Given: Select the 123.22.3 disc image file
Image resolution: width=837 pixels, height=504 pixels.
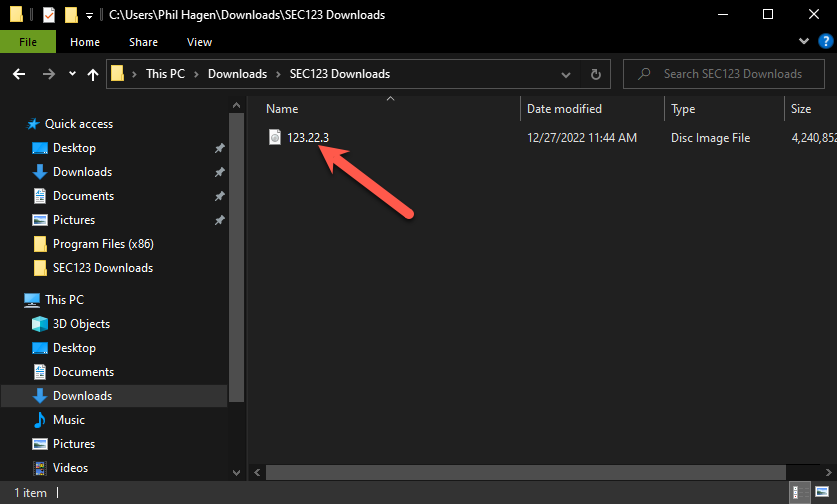Looking at the screenshot, I should 308,138.
